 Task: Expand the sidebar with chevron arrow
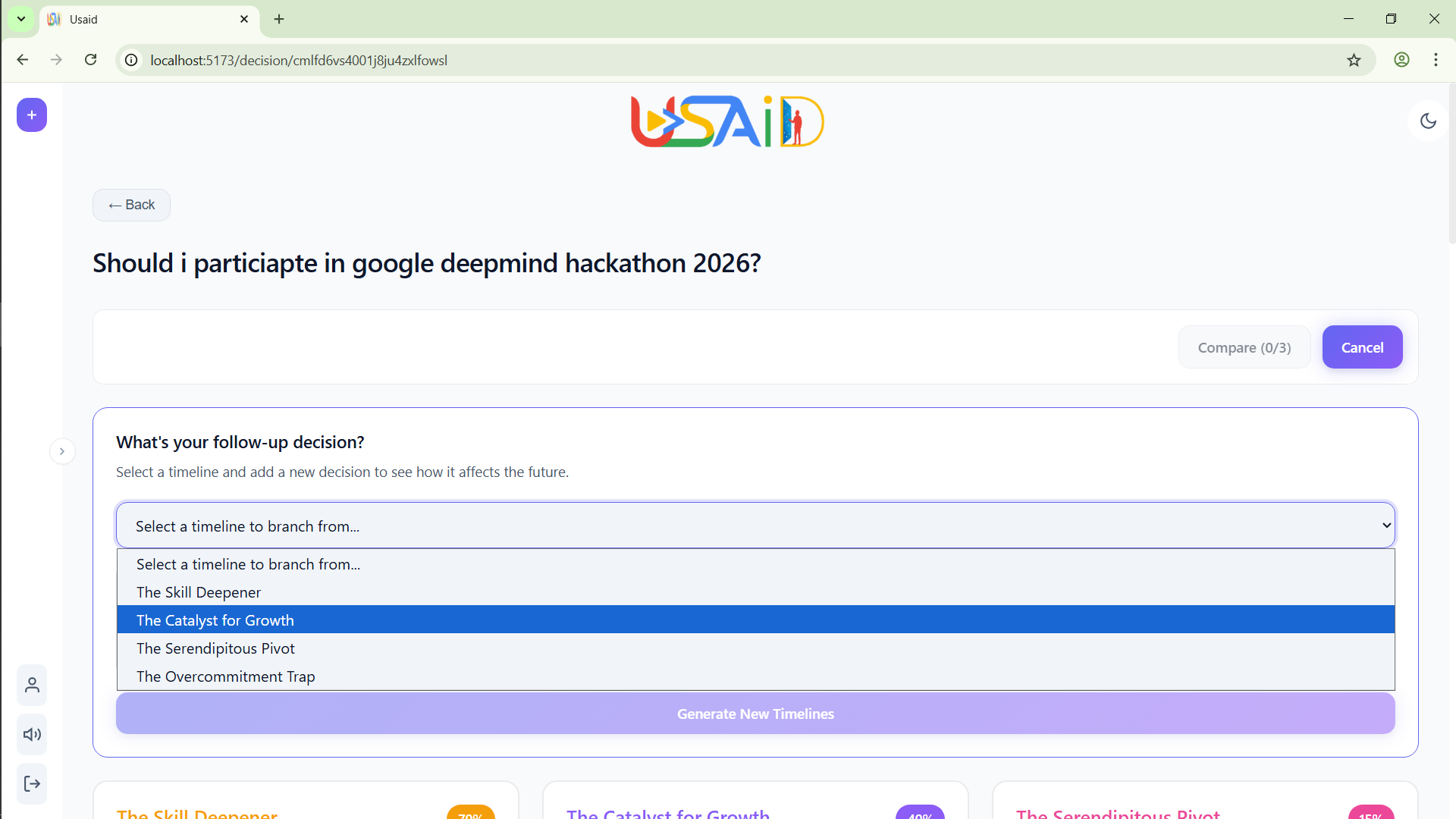pyautogui.click(x=62, y=451)
